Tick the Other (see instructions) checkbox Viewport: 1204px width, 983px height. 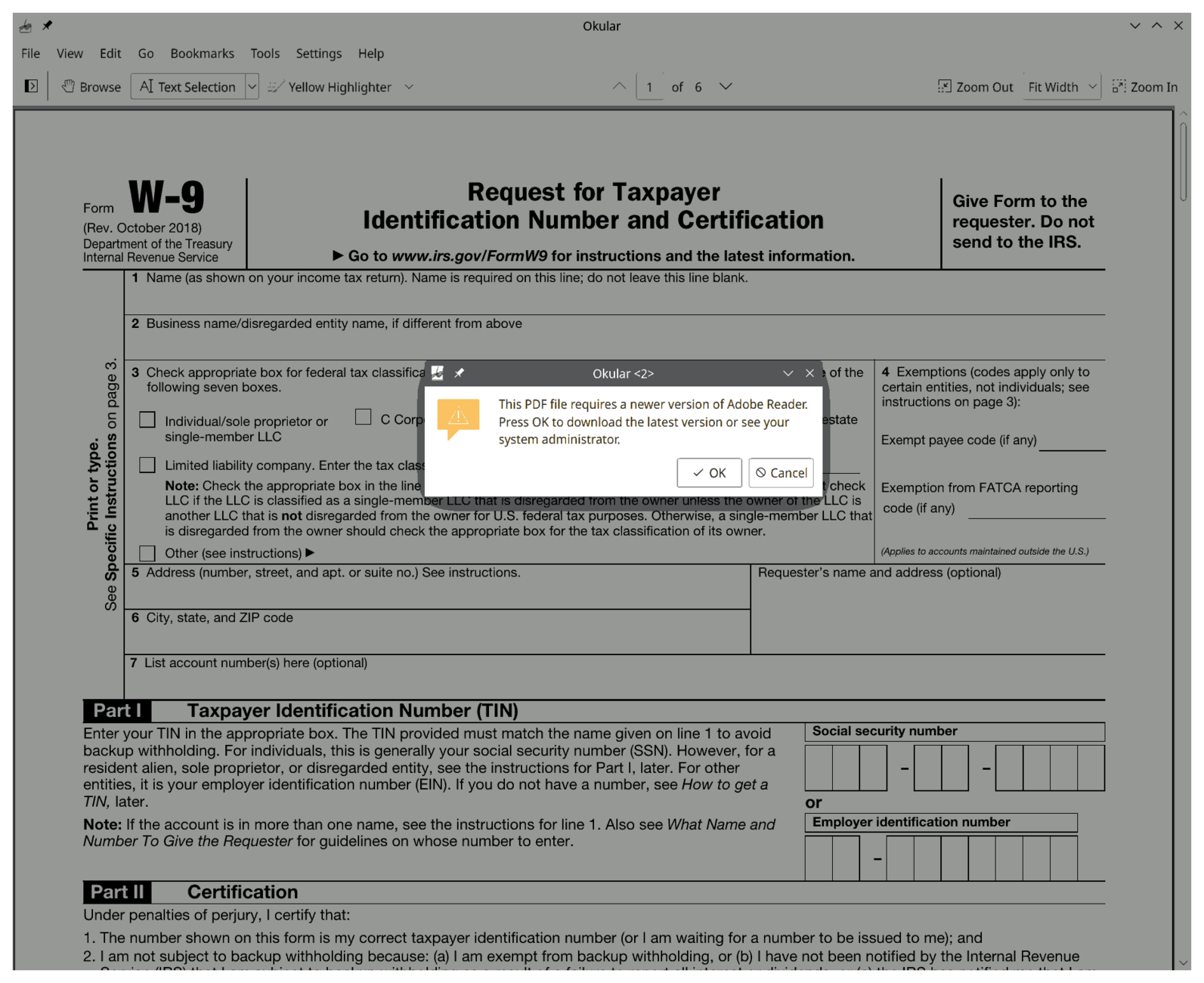pyautogui.click(x=147, y=553)
